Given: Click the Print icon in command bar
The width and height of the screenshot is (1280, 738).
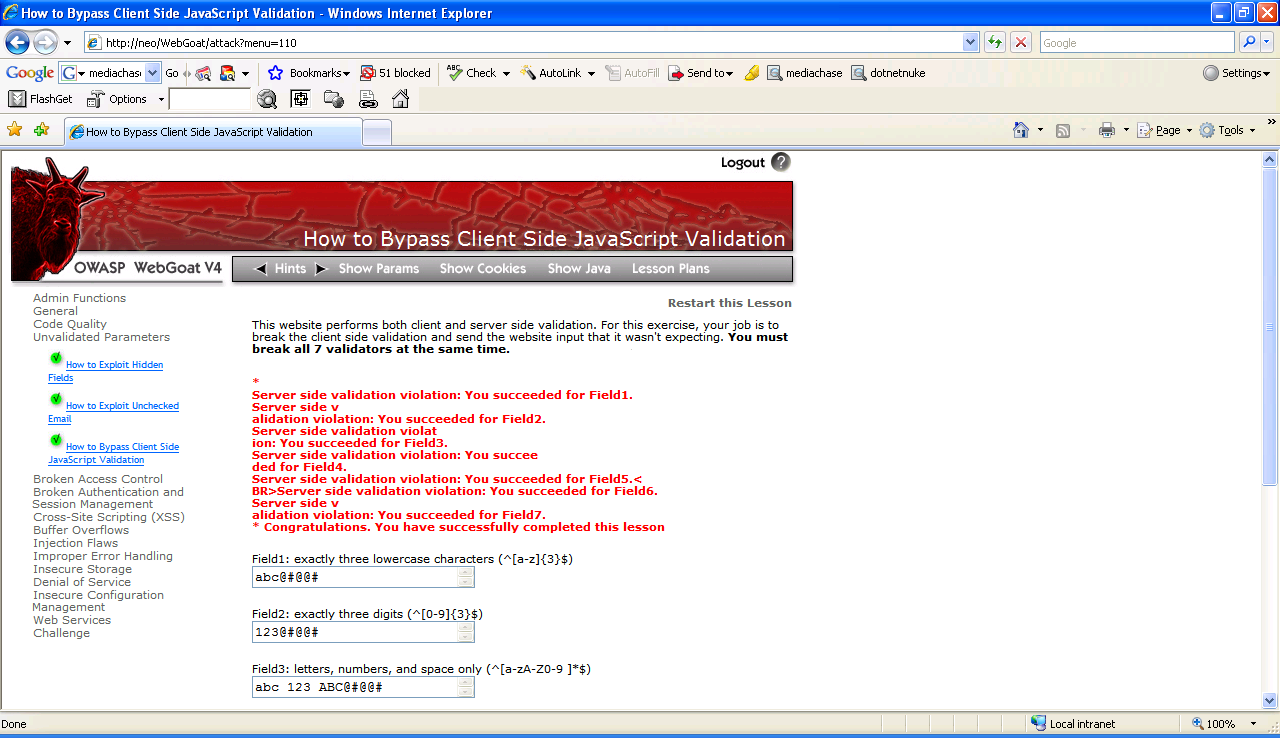Looking at the screenshot, I should 1106,130.
